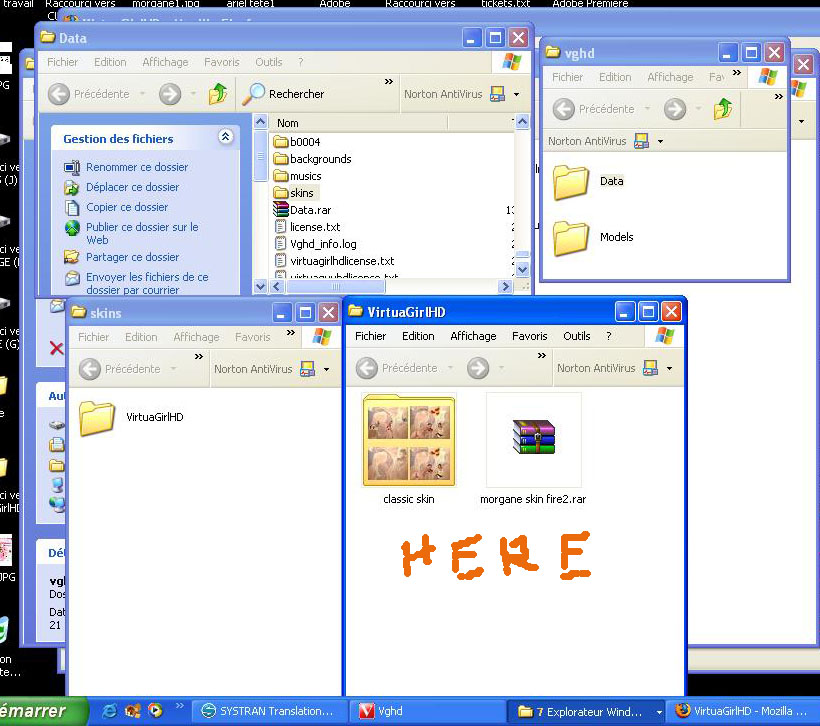
Task: Open the classic skin folder thumbnail
Action: click(409, 440)
